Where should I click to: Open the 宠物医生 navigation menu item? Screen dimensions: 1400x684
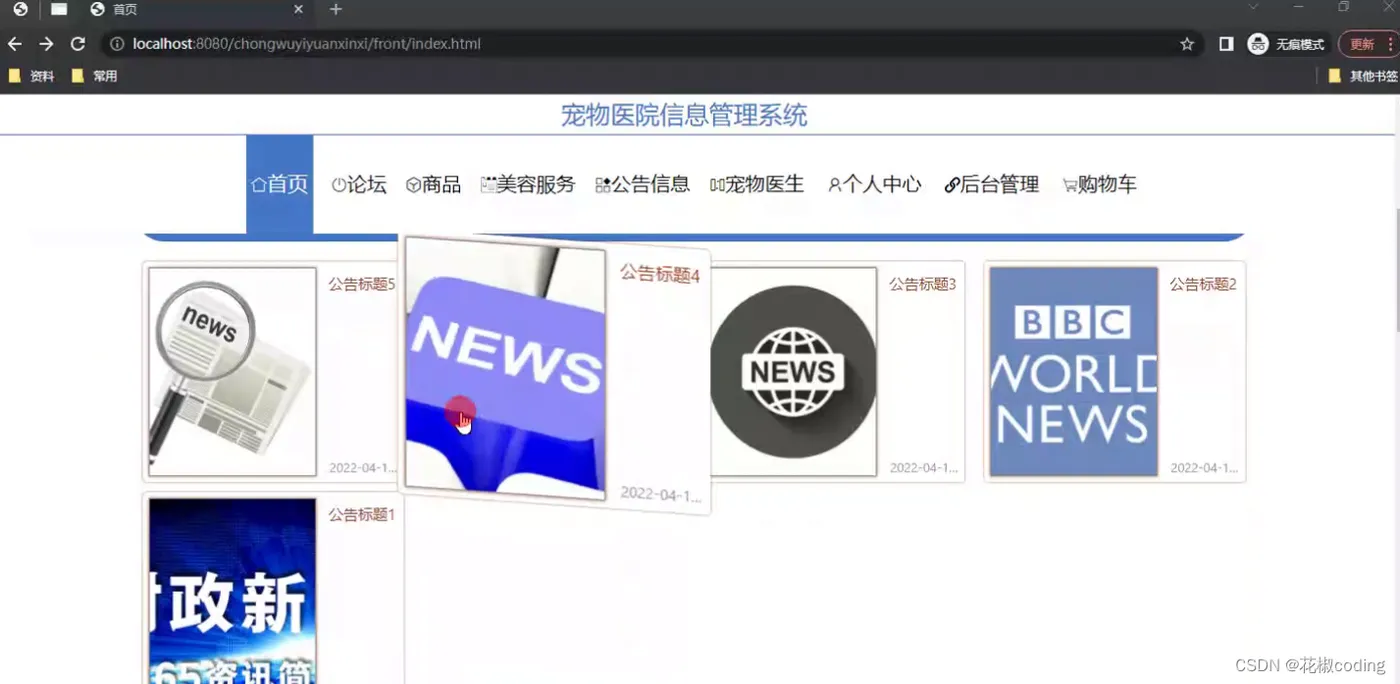click(x=757, y=184)
